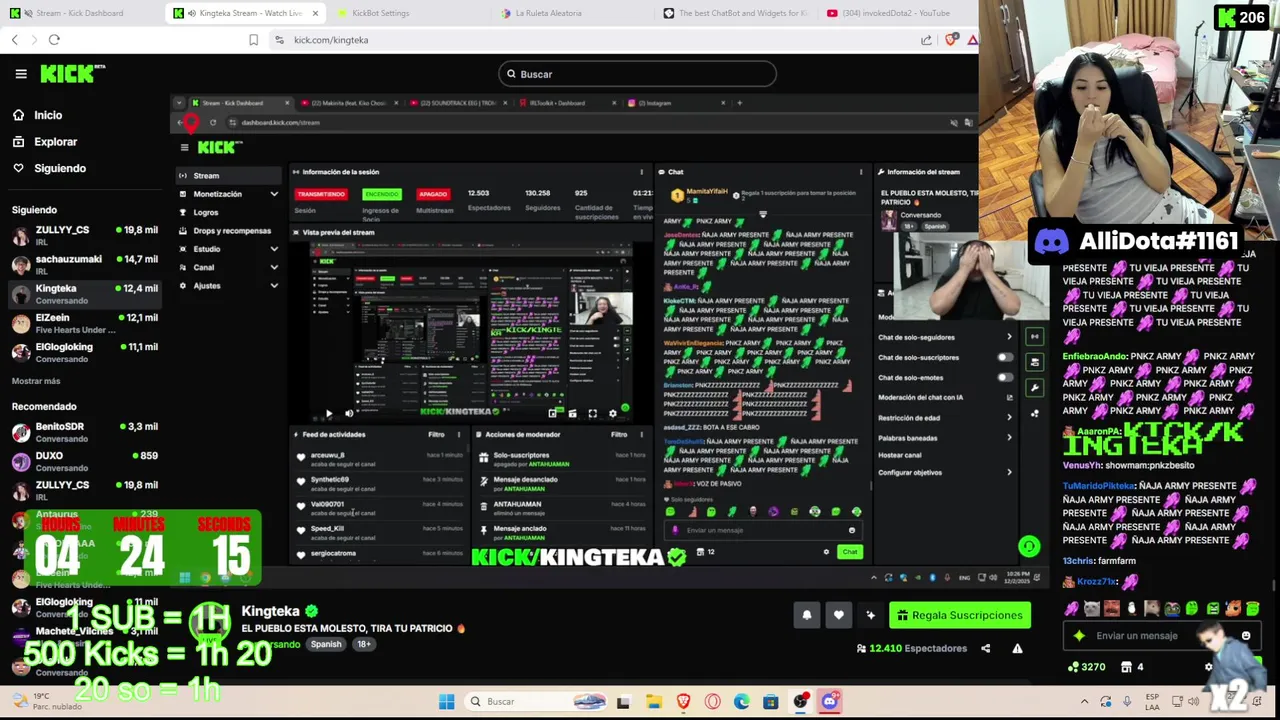Open the emoji picker in the chat box
The height and width of the screenshot is (720, 1280).
(1246, 635)
